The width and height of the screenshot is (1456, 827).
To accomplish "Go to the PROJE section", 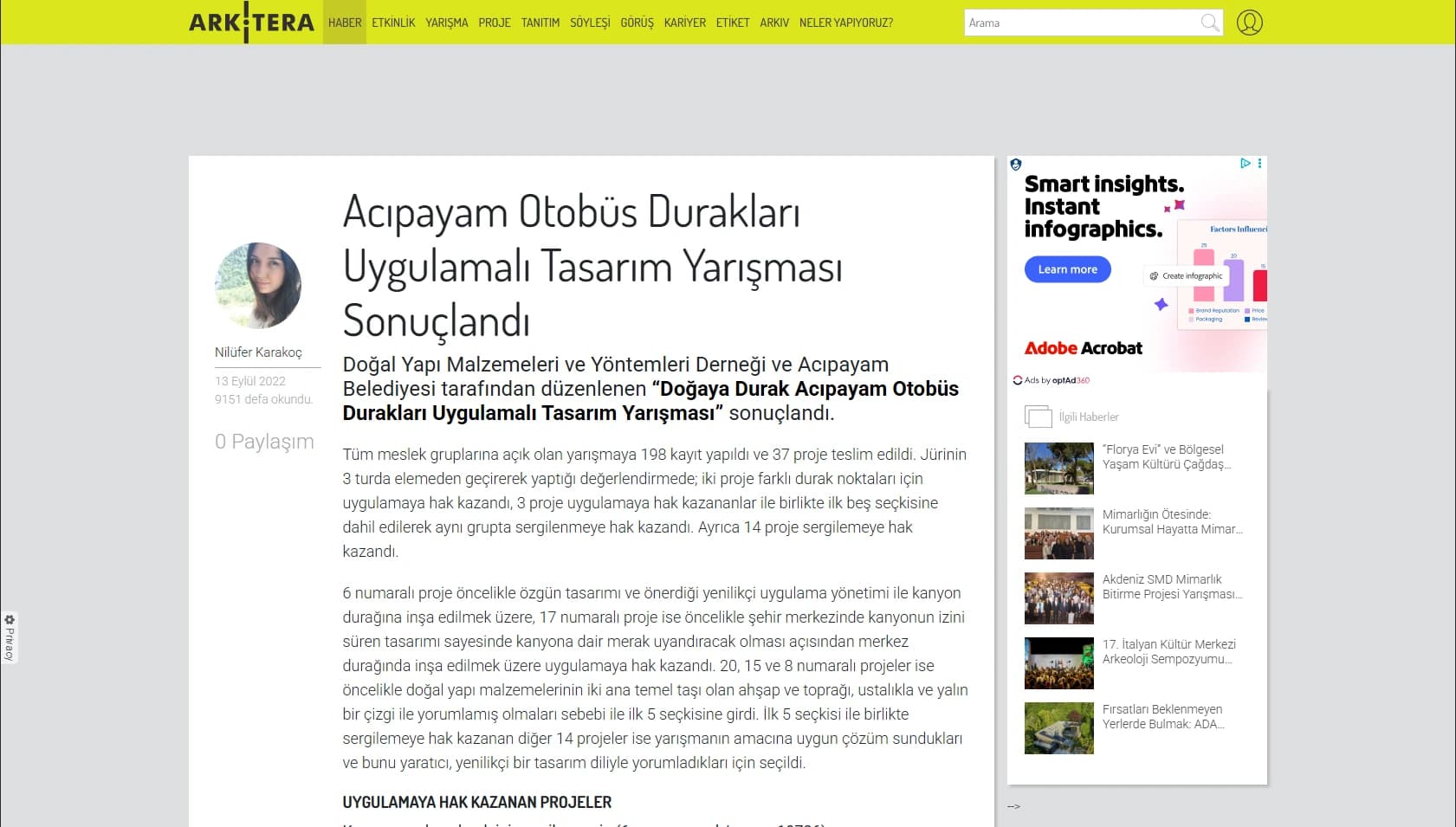I will click(x=495, y=23).
